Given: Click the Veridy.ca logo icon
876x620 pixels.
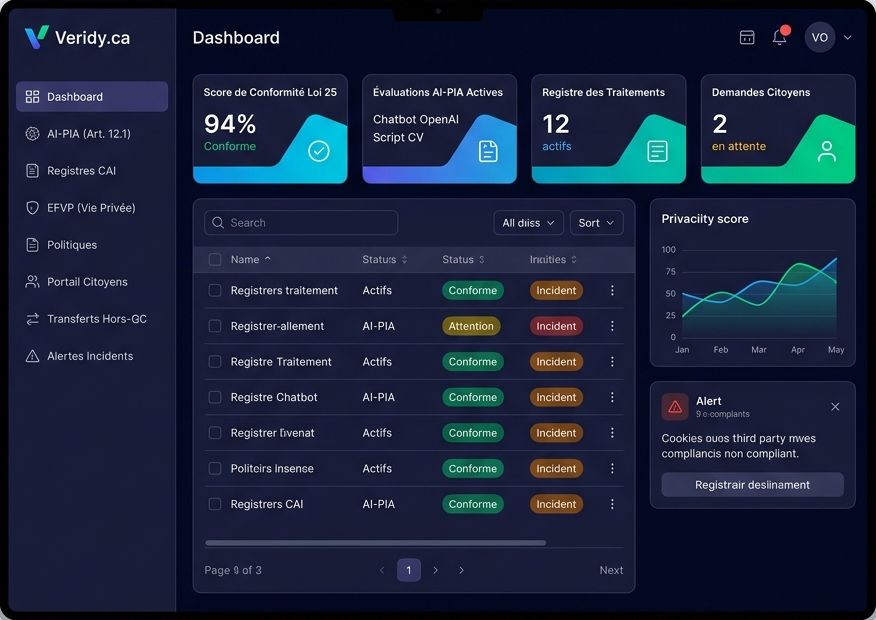Looking at the screenshot, I should pyautogui.click(x=36, y=37).
